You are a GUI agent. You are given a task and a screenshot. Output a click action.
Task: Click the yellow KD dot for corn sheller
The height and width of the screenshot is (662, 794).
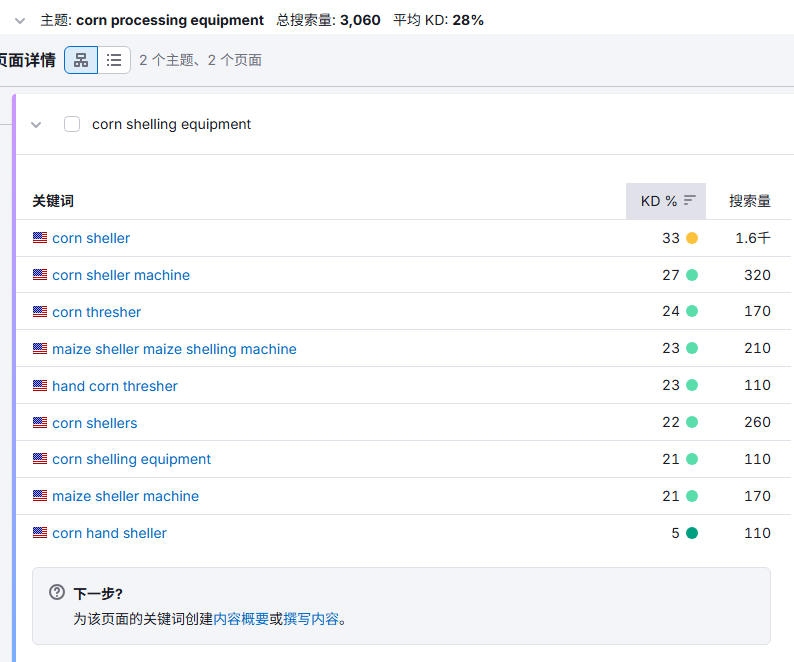[x=692, y=238]
